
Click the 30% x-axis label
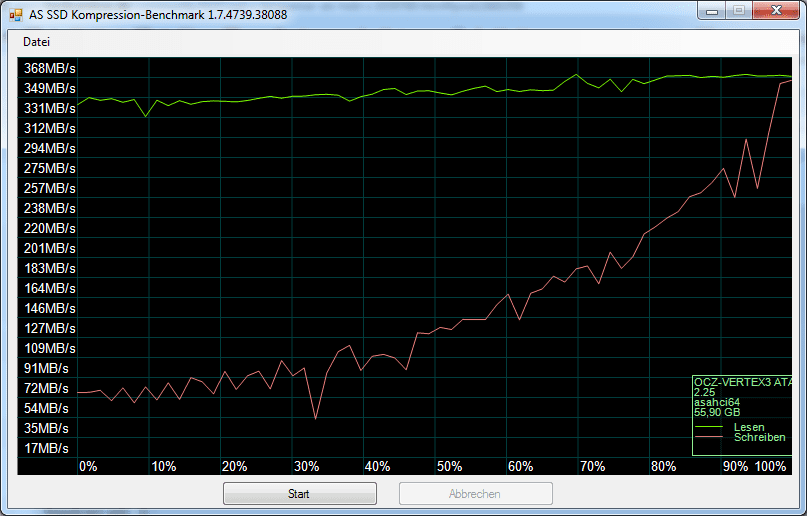[x=307, y=467]
